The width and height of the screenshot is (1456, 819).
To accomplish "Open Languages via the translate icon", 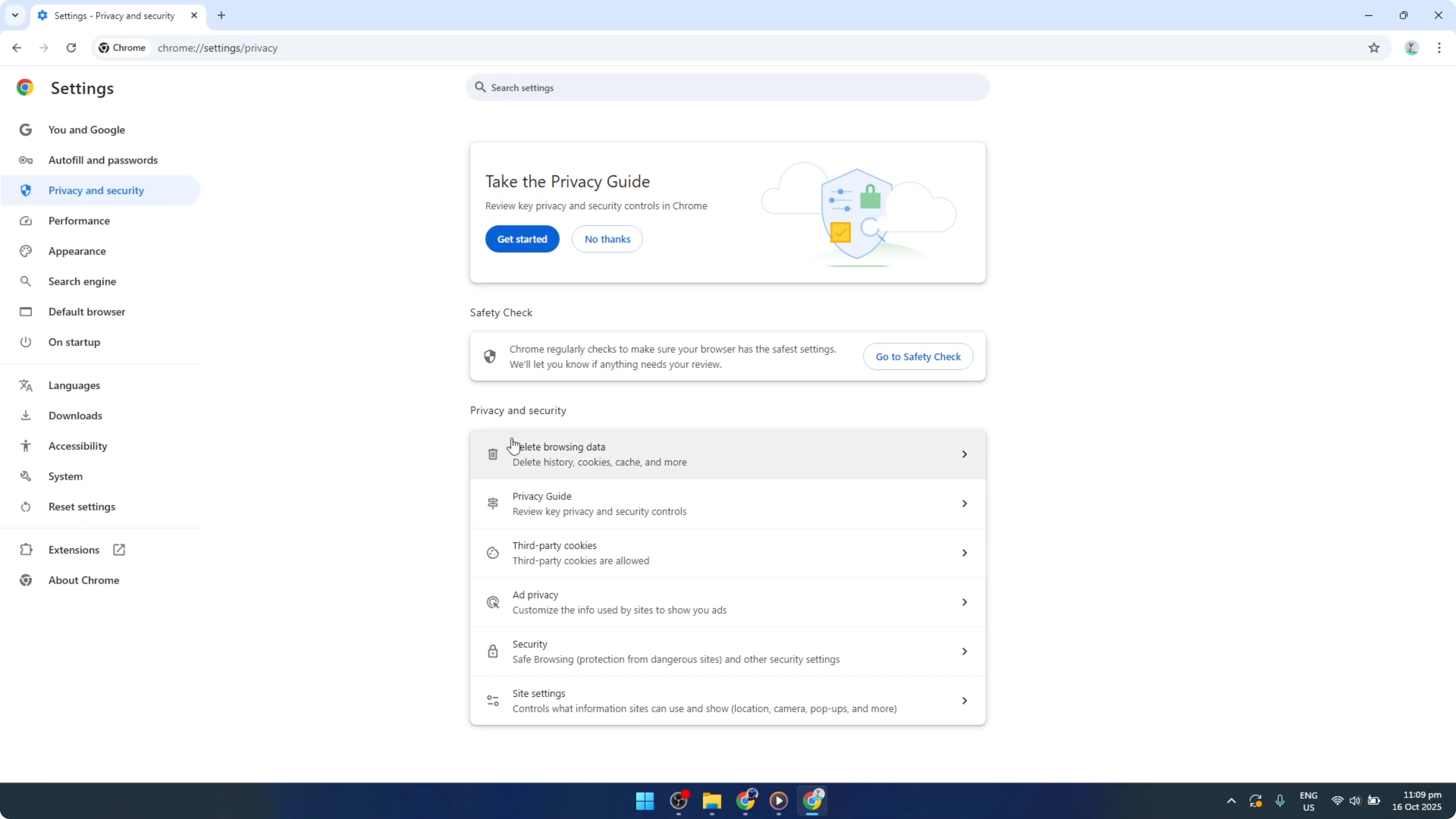I will click(x=25, y=385).
